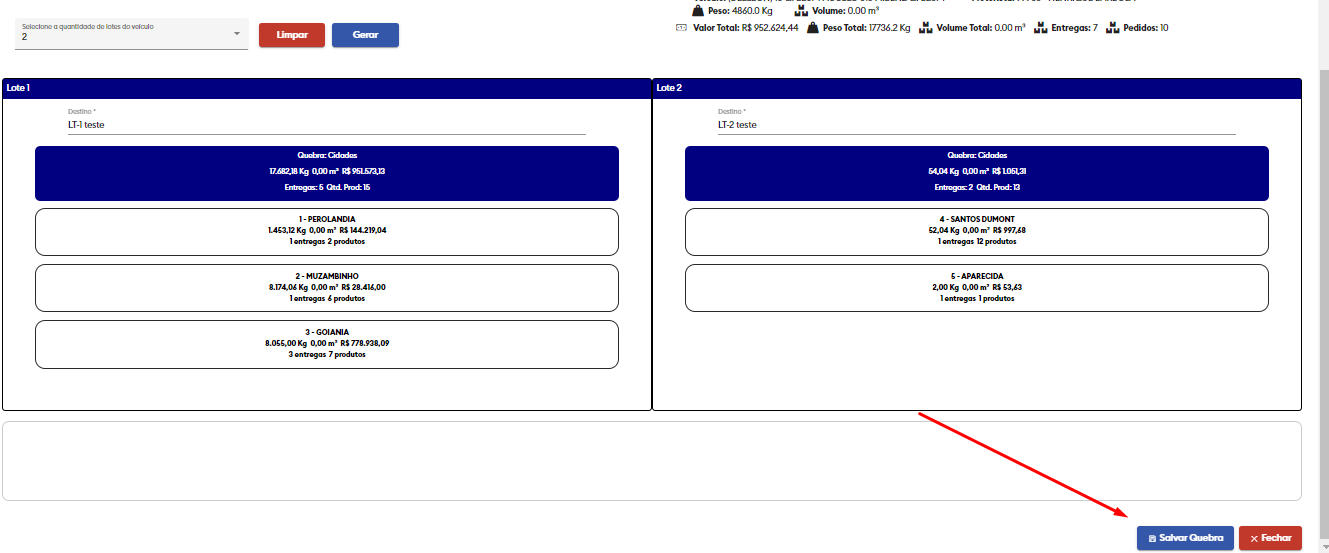The height and width of the screenshot is (553, 1329).
Task: Click the Entregas: 7 text
Action: 1074,28
